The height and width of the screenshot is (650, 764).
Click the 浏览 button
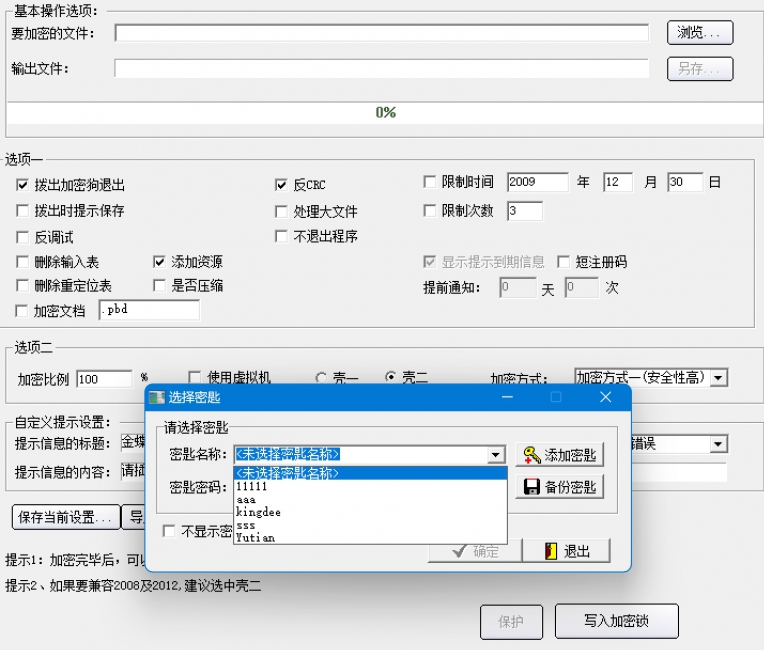699,33
